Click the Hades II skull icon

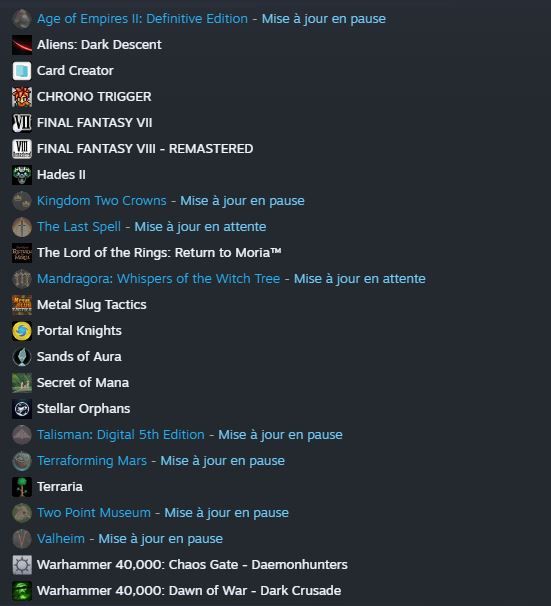pos(22,175)
